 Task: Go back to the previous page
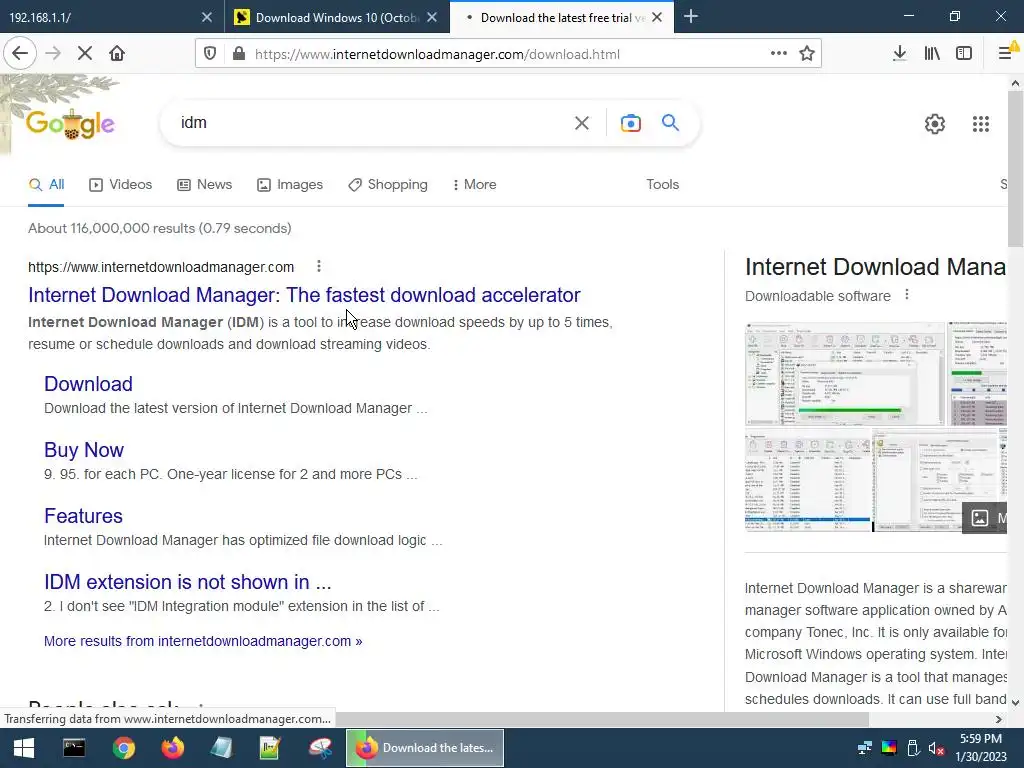pos(20,54)
